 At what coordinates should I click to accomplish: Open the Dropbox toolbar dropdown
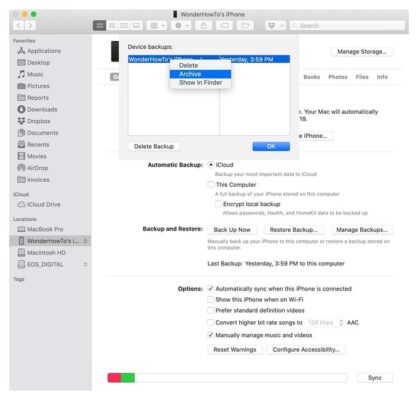pos(275,25)
